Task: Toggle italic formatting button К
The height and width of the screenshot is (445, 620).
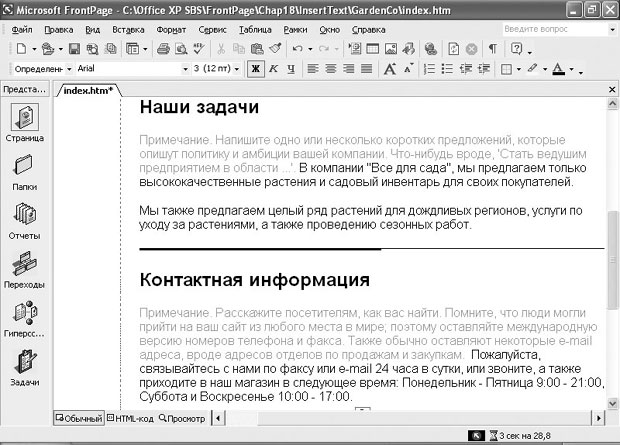Action: (271, 69)
